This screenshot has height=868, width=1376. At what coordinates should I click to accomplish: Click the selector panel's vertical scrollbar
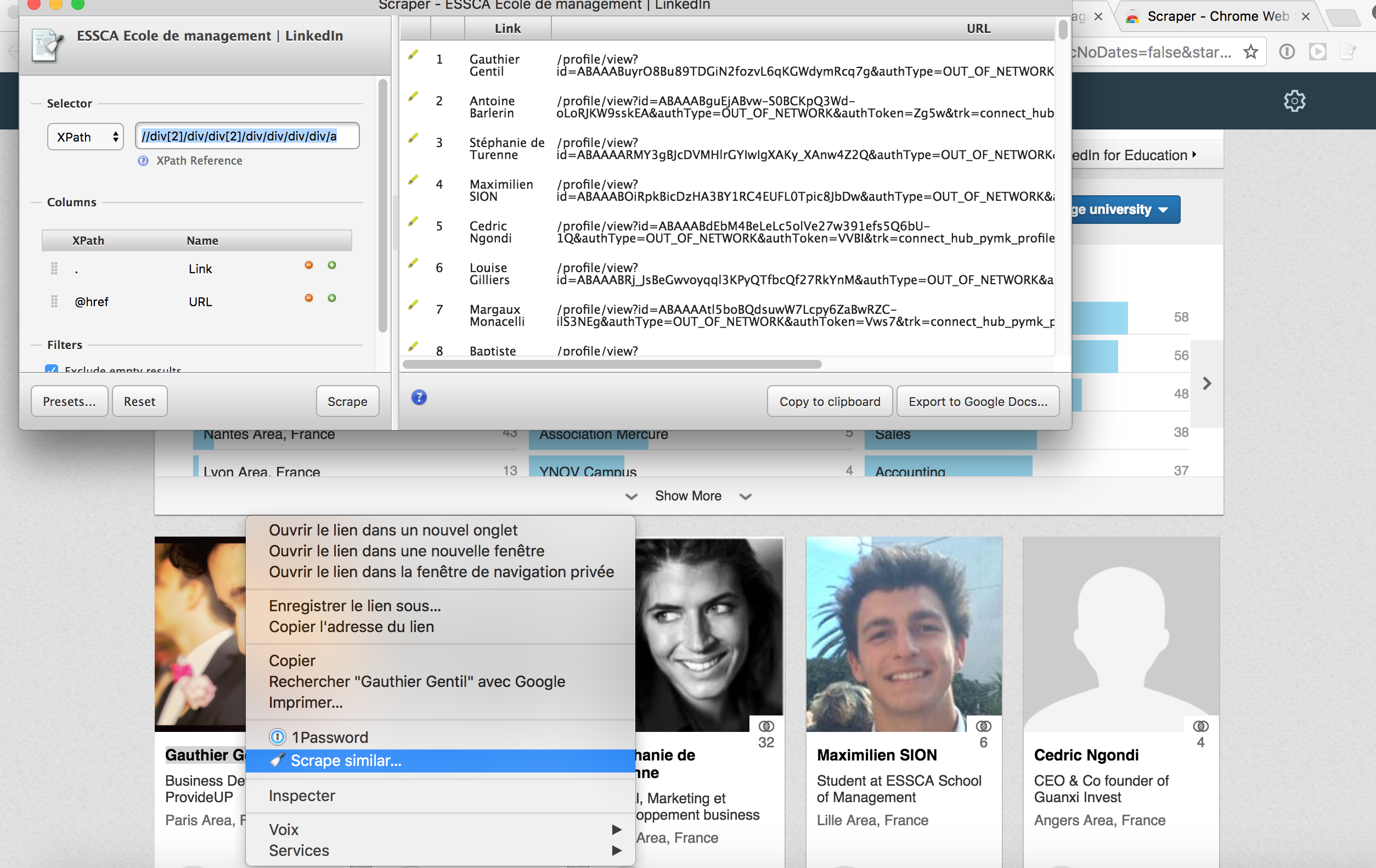tap(383, 206)
